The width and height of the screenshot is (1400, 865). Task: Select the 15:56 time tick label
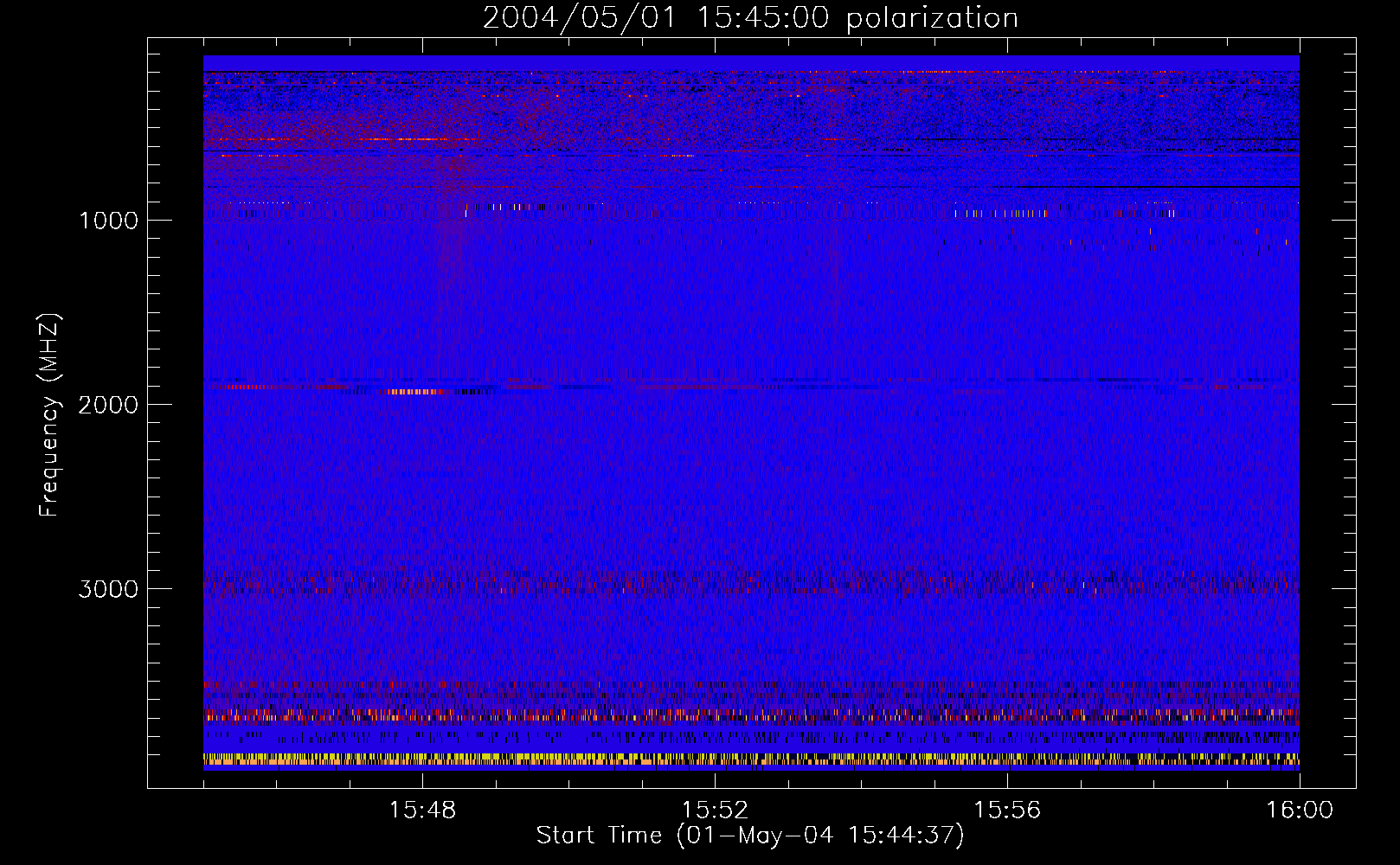(x=1007, y=811)
